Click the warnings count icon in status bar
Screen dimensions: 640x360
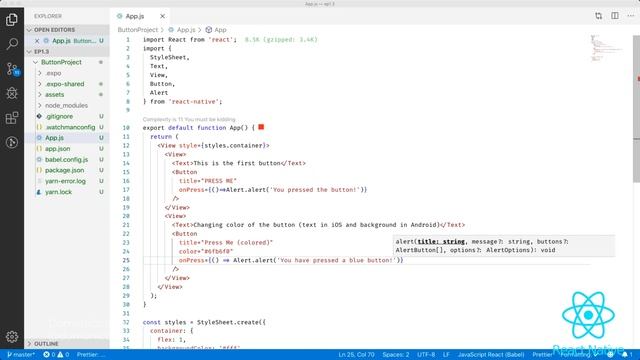(63, 354)
